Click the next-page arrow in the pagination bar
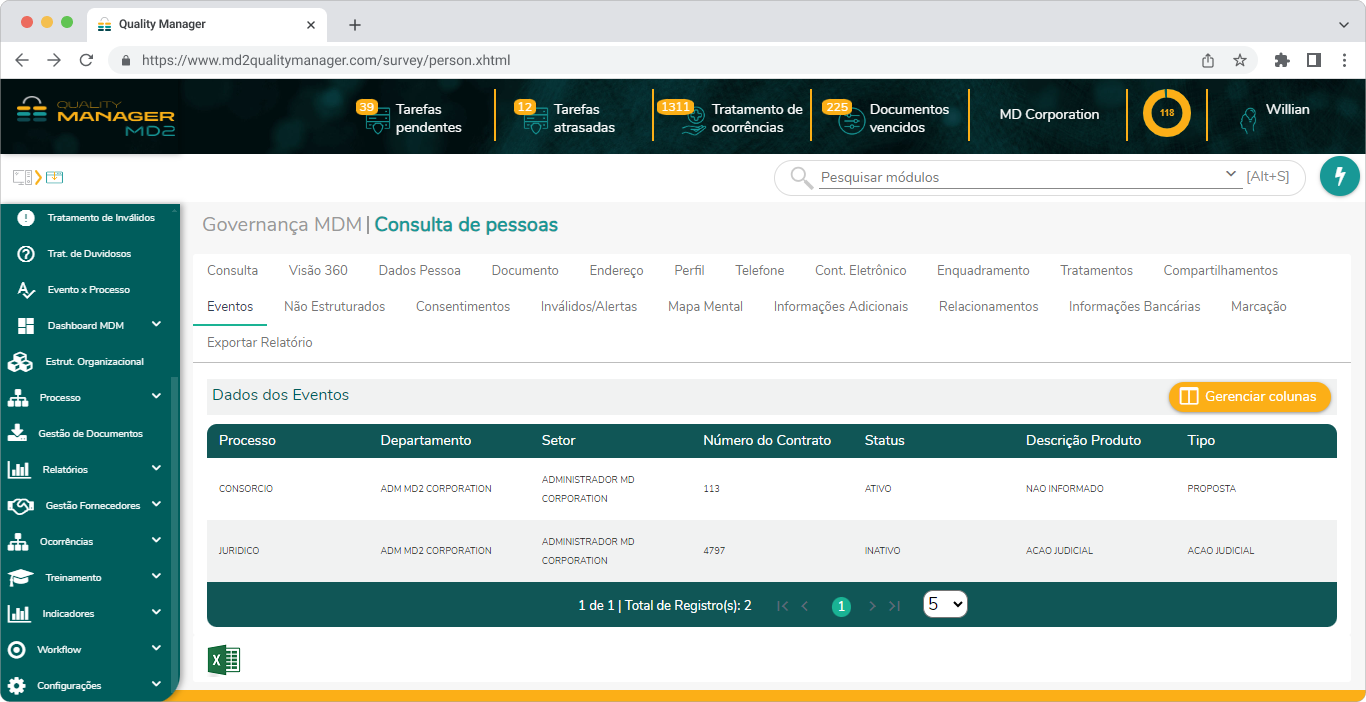 pyautogui.click(x=870, y=605)
